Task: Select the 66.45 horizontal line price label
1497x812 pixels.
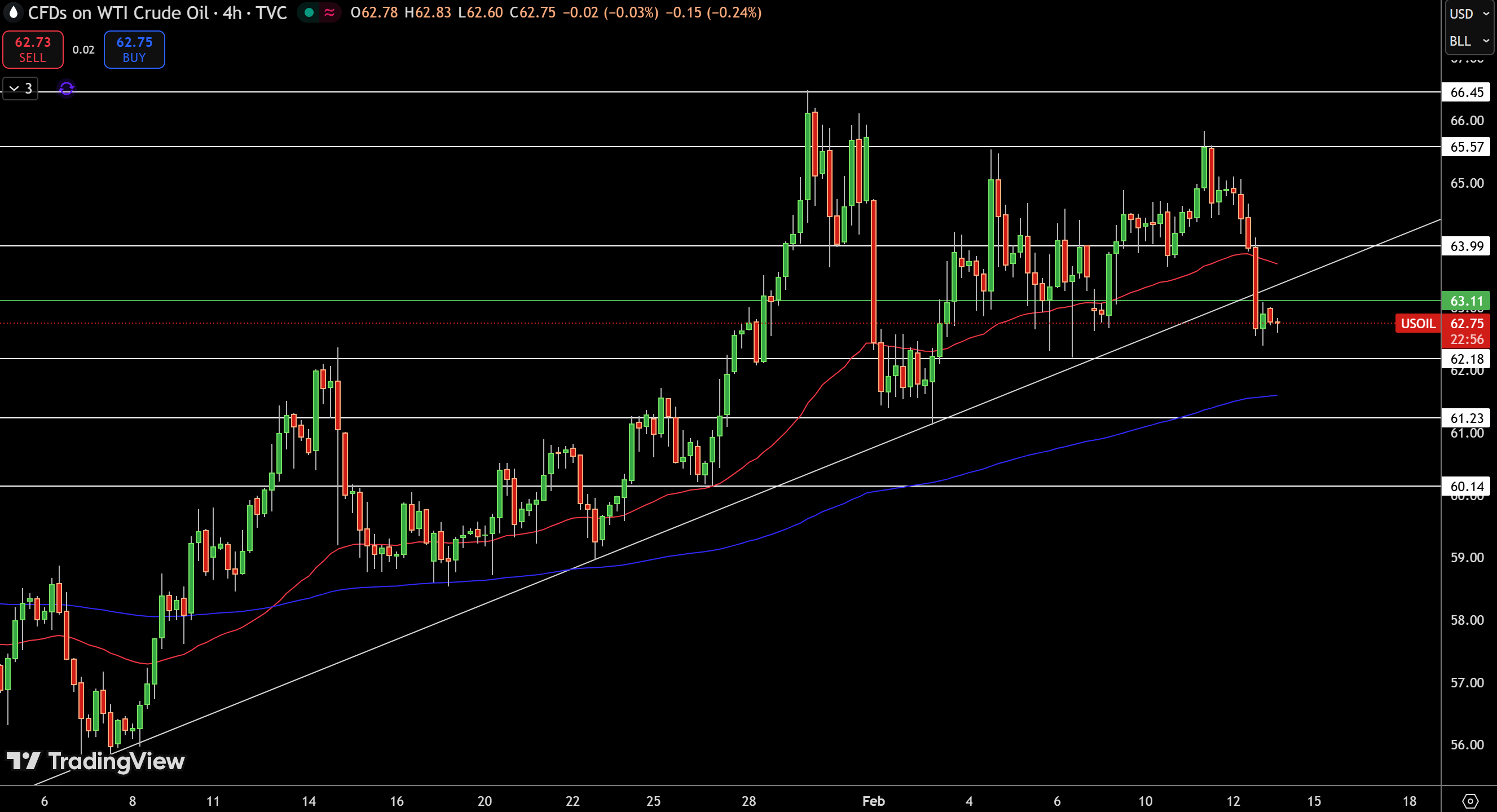Action: (x=1466, y=92)
